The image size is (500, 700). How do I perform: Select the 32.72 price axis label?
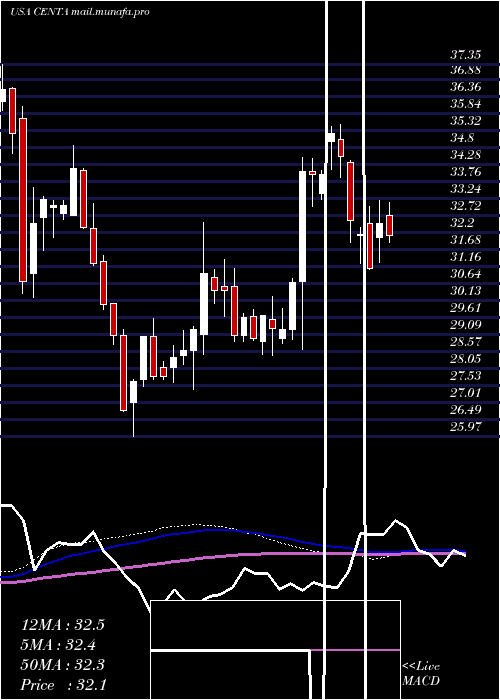466,206
